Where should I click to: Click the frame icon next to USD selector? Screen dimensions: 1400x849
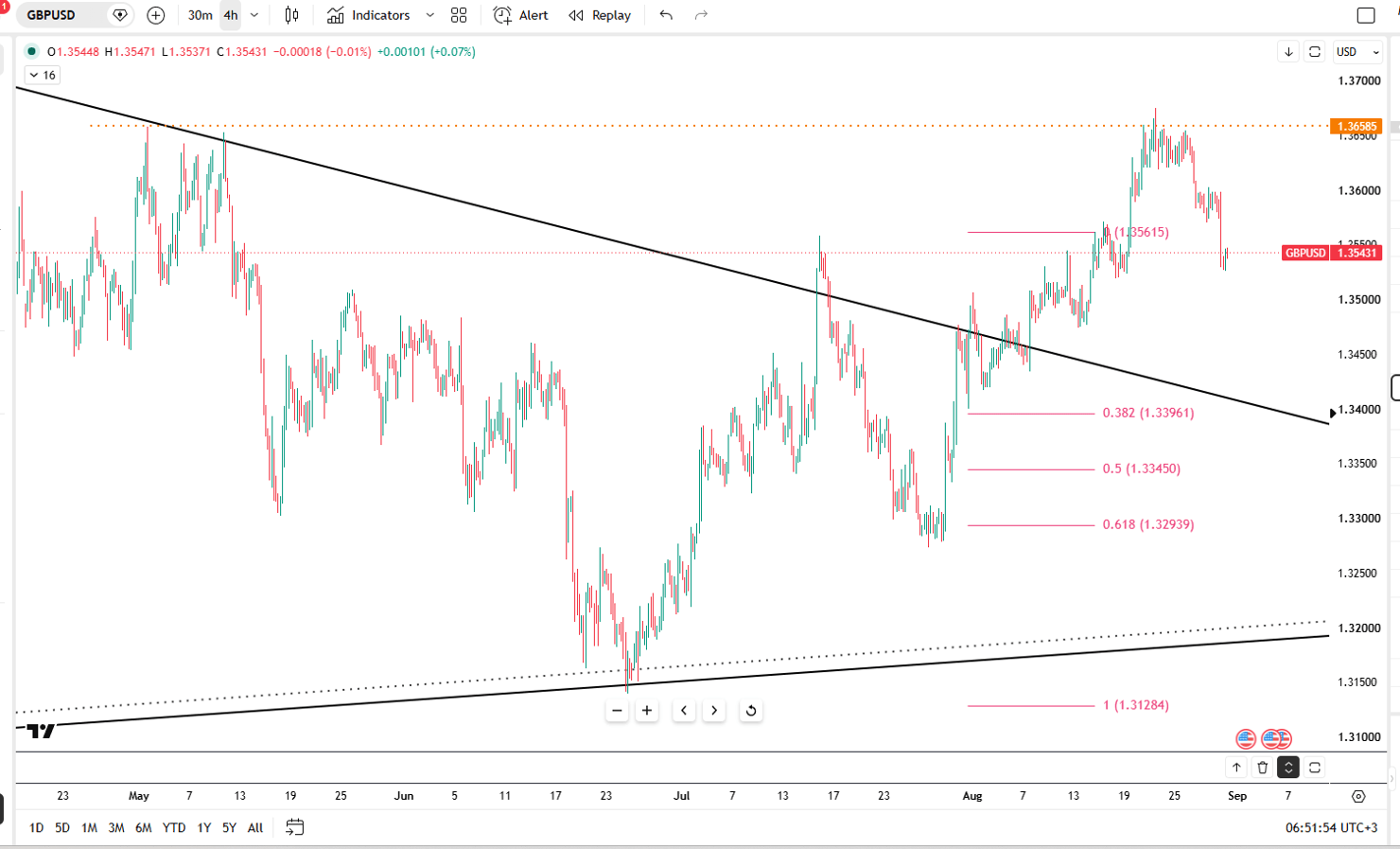[1315, 52]
